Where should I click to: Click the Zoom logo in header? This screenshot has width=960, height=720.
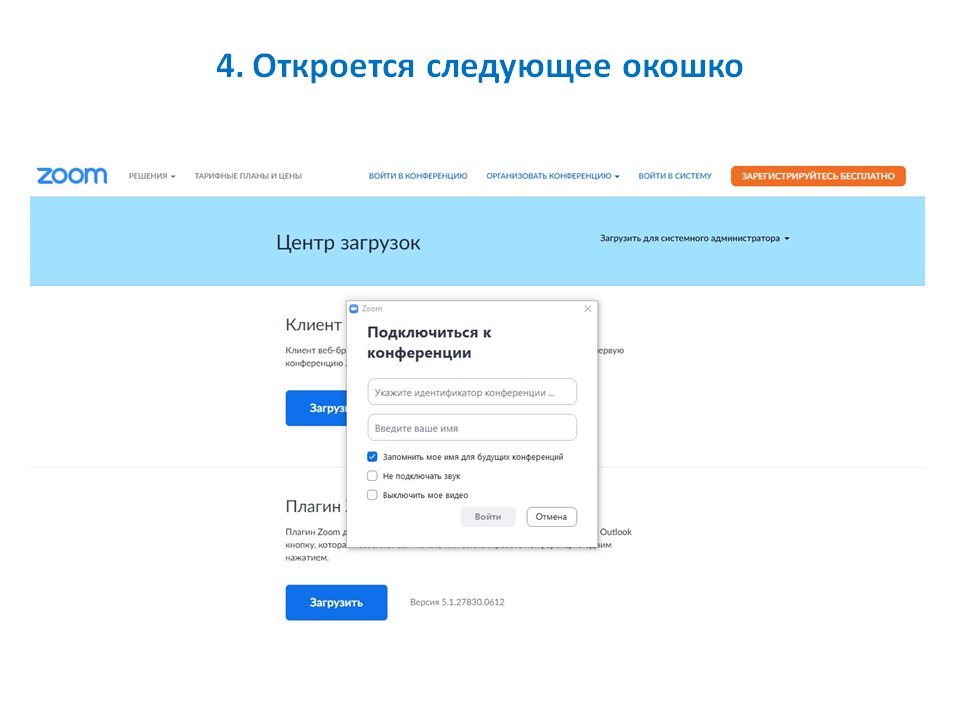71,176
